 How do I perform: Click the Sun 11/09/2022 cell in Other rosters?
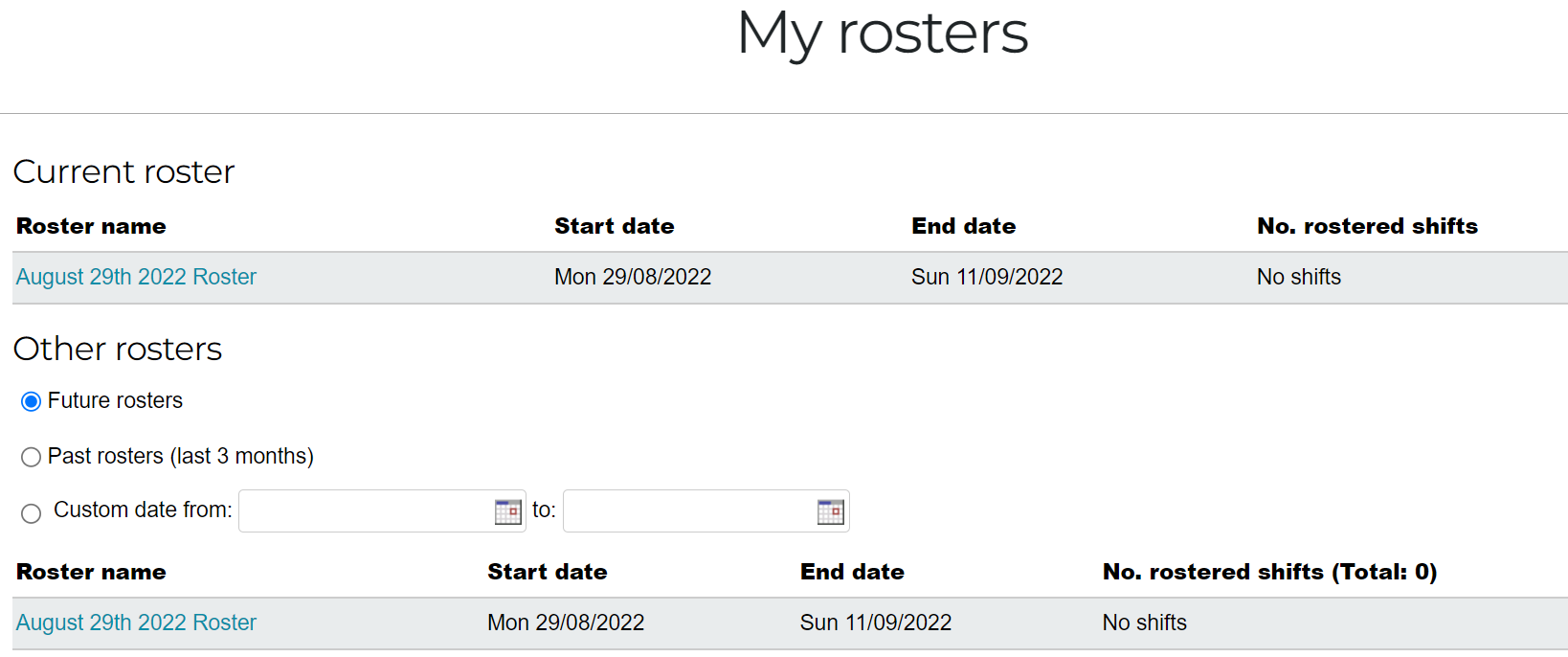click(876, 623)
